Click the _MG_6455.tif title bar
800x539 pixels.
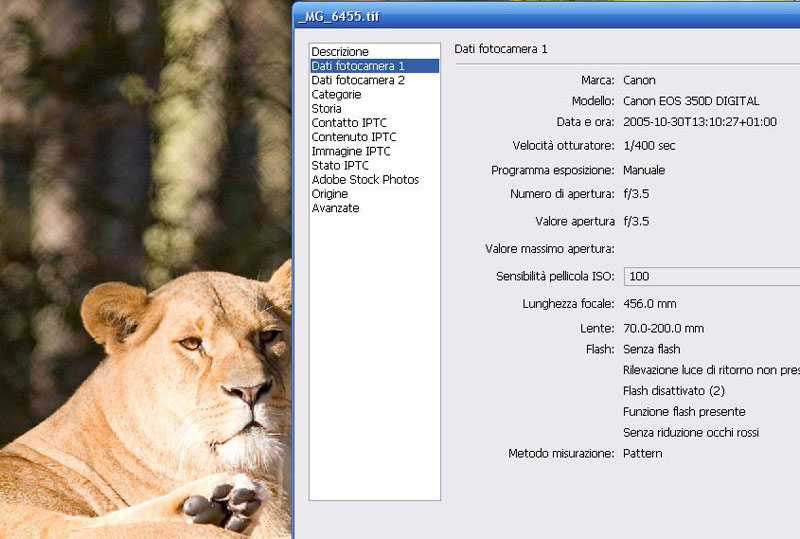547,16
